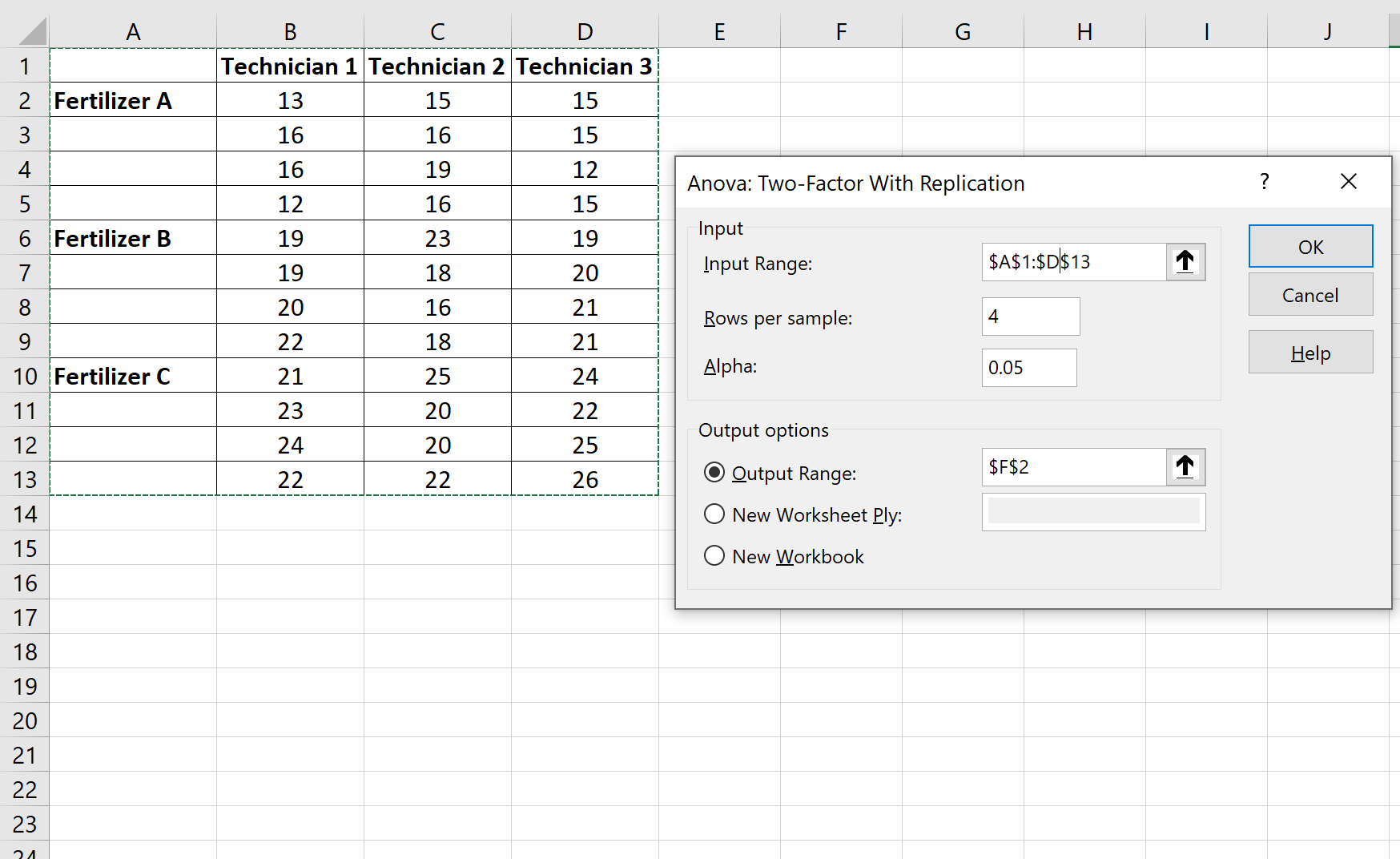The image size is (1400, 859).
Task: Click the Technician 1 header cell
Action: coord(290,66)
